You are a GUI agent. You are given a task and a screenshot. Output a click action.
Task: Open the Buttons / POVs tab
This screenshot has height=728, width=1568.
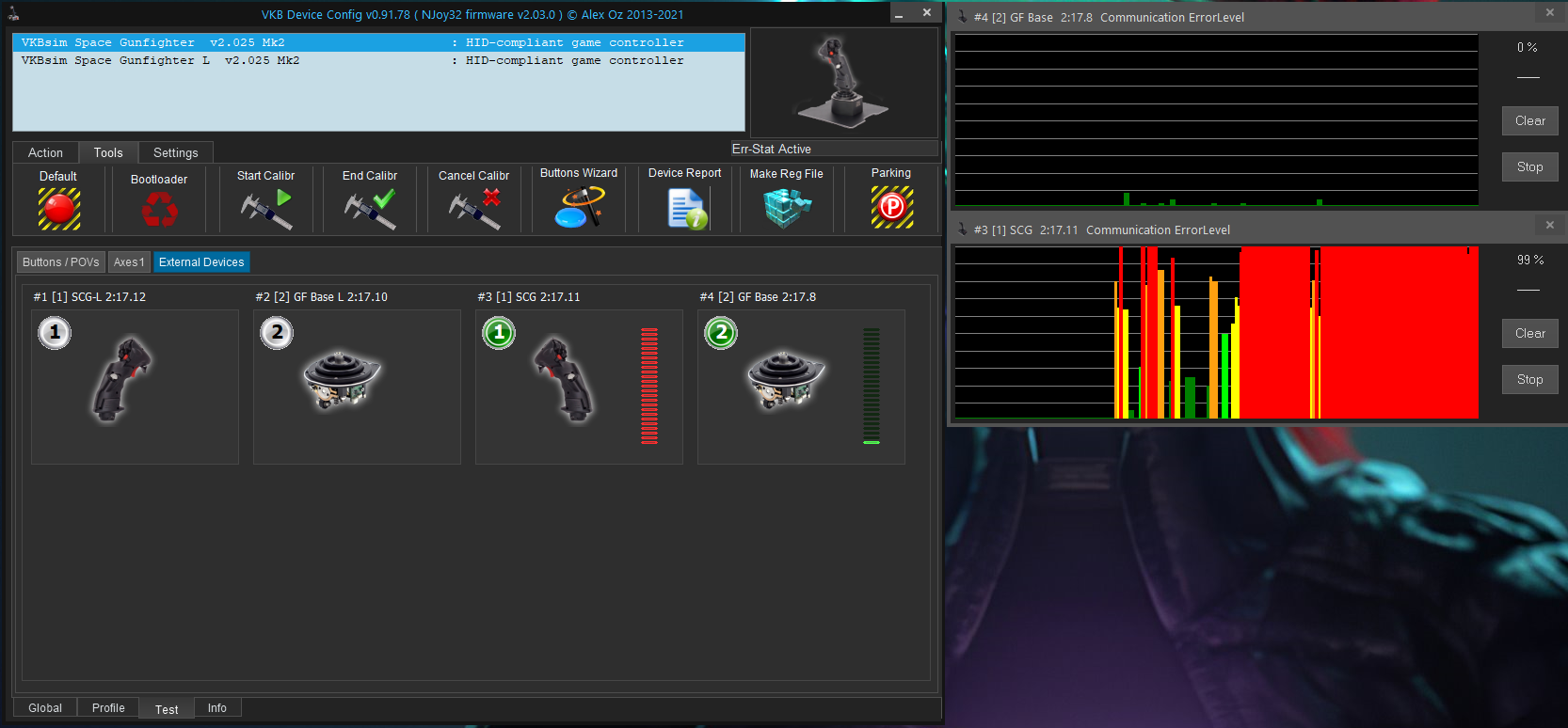pyautogui.click(x=61, y=262)
